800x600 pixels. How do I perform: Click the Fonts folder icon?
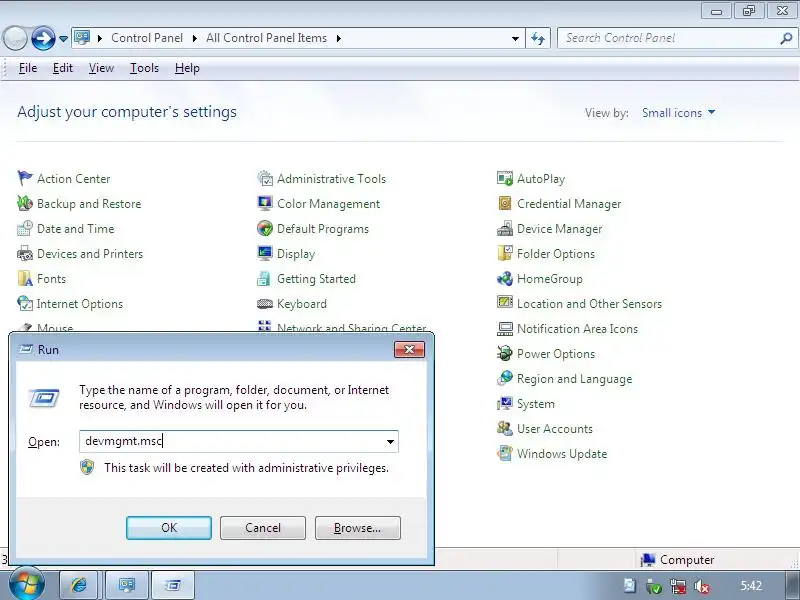click(25, 278)
